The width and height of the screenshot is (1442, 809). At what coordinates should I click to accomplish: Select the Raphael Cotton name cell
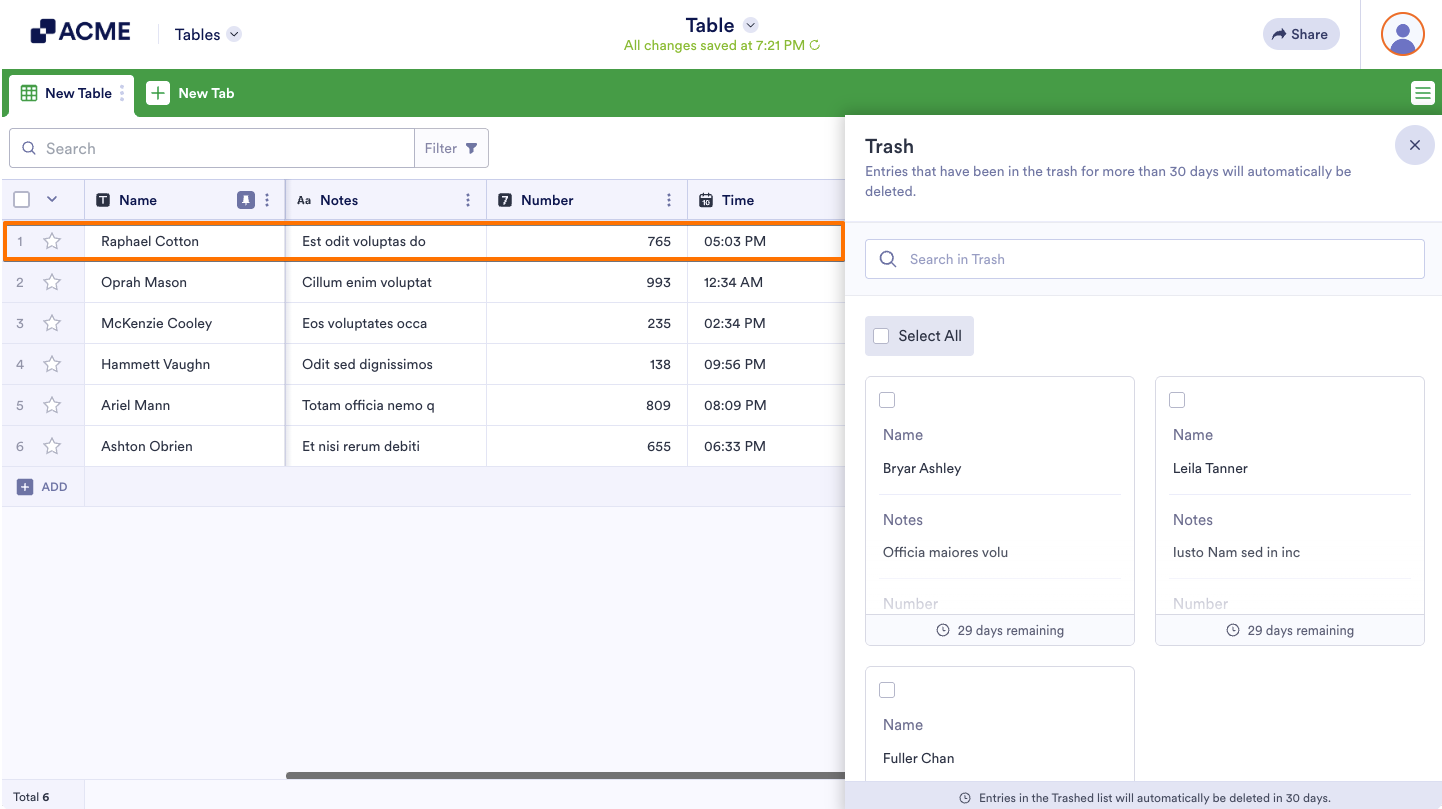[x=185, y=241]
